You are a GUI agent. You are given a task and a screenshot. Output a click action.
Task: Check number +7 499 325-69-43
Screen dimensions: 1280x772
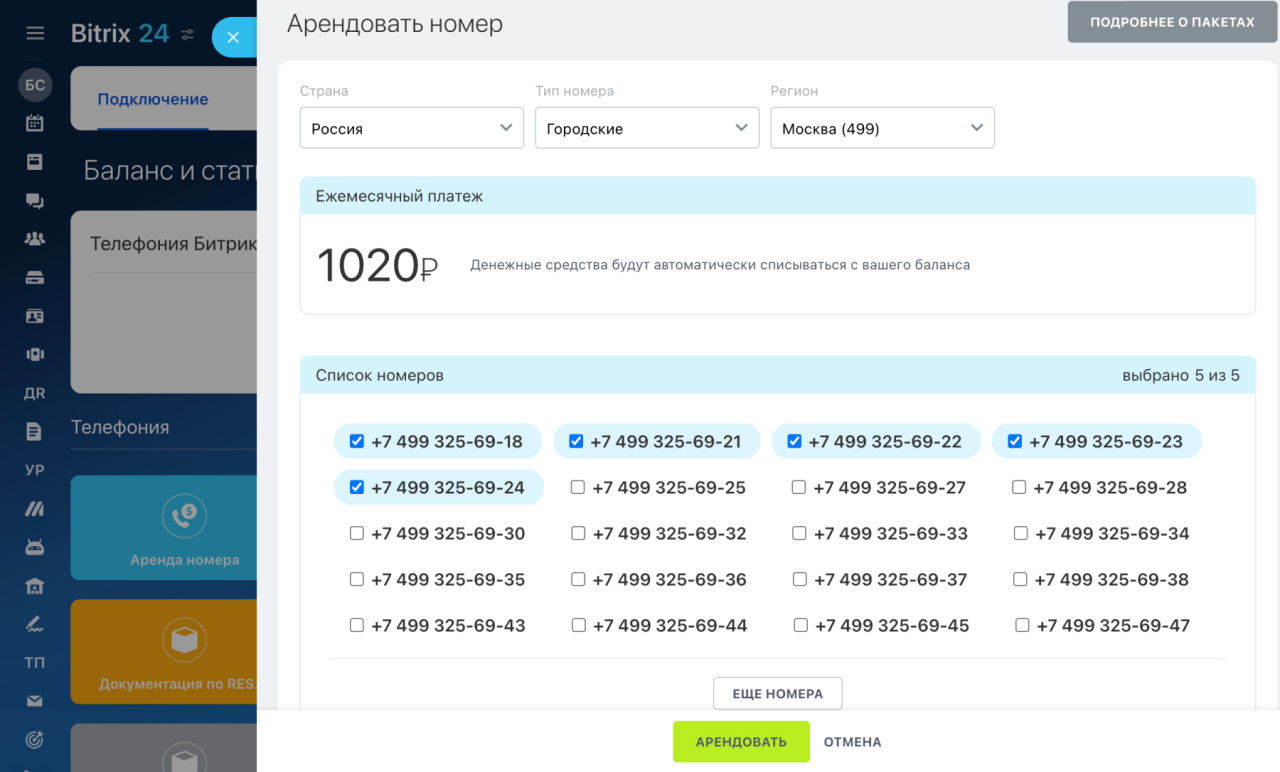(357, 625)
